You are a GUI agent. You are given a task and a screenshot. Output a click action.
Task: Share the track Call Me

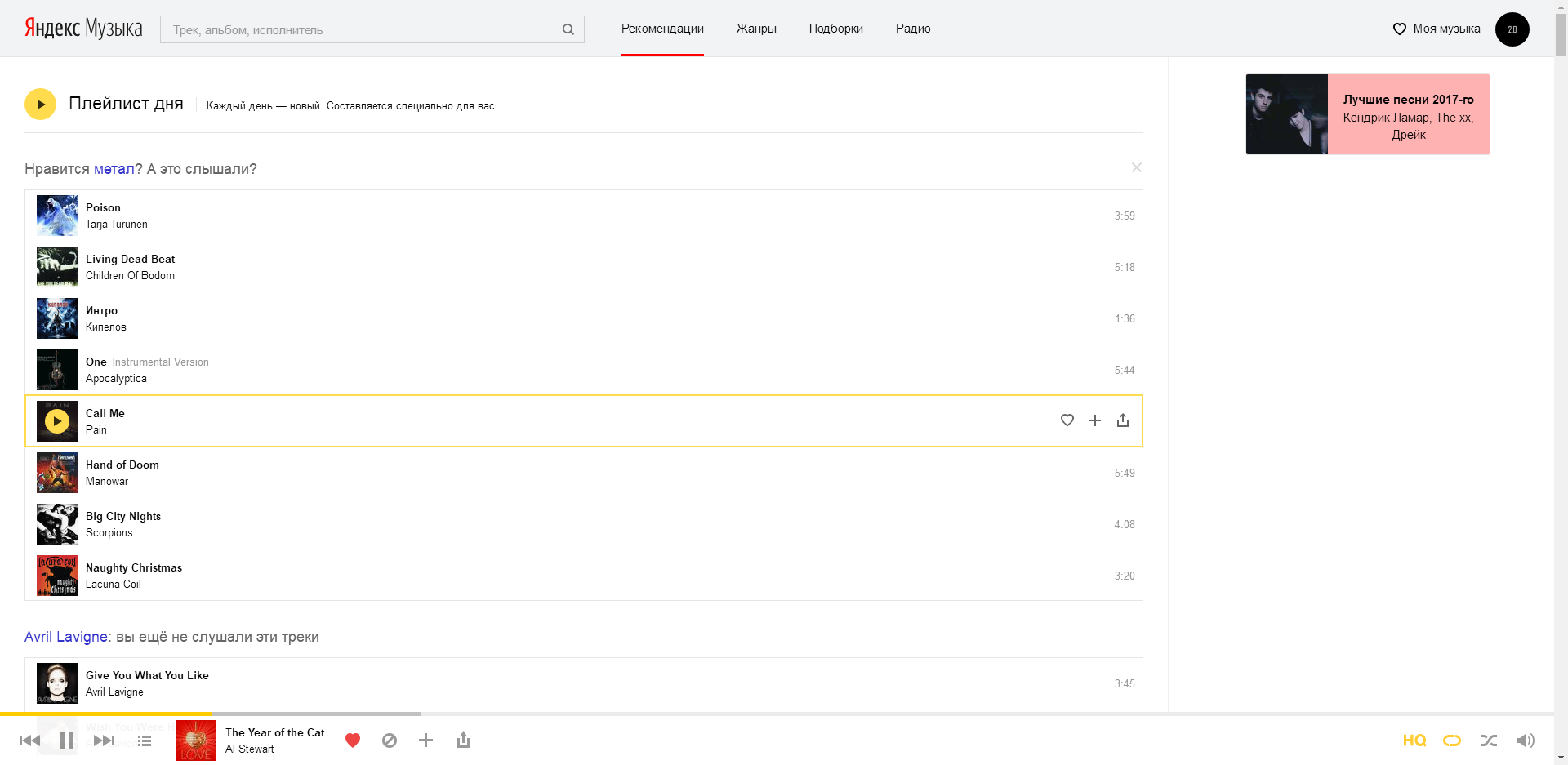1123,420
